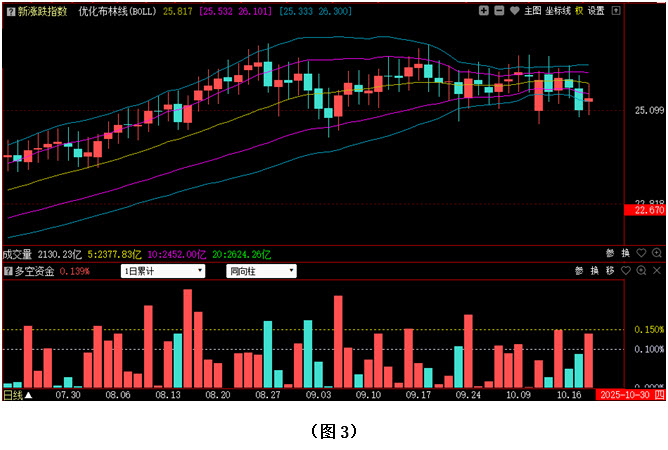668x450 pixels.
Task: Toggle the 权 adjustment option
Action: [579, 11]
